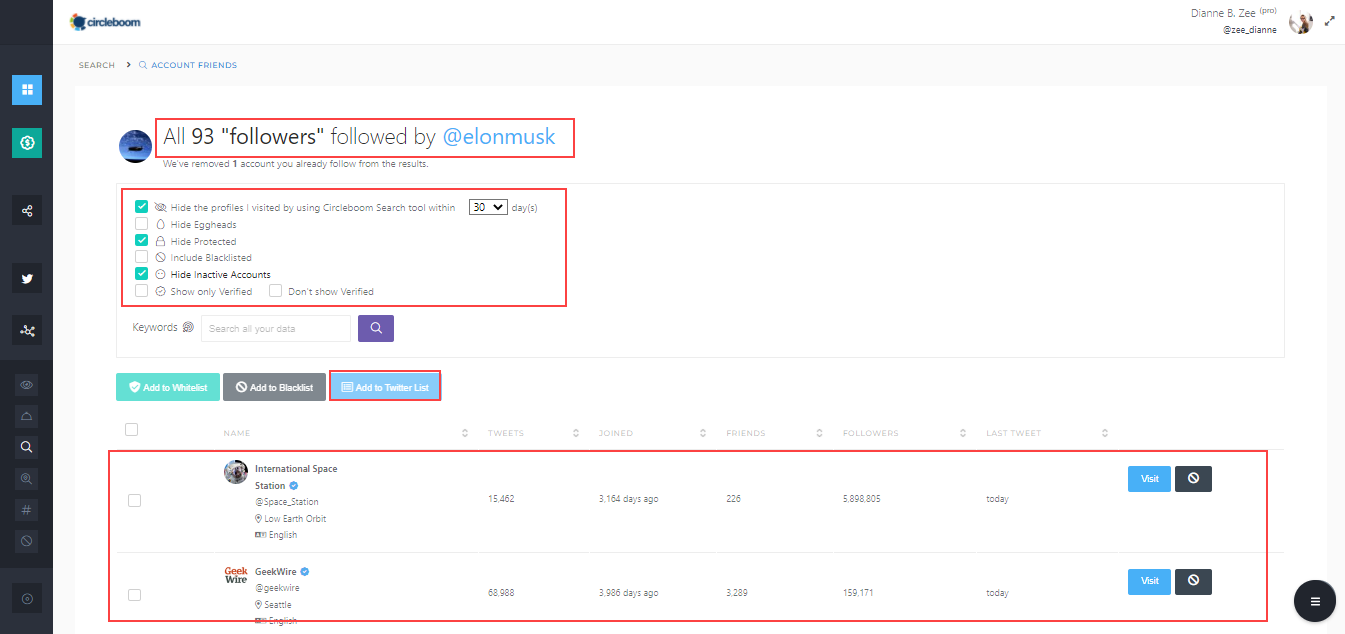1345x634 pixels.
Task: Sort by the JOINED column arrows
Action: [x=704, y=433]
